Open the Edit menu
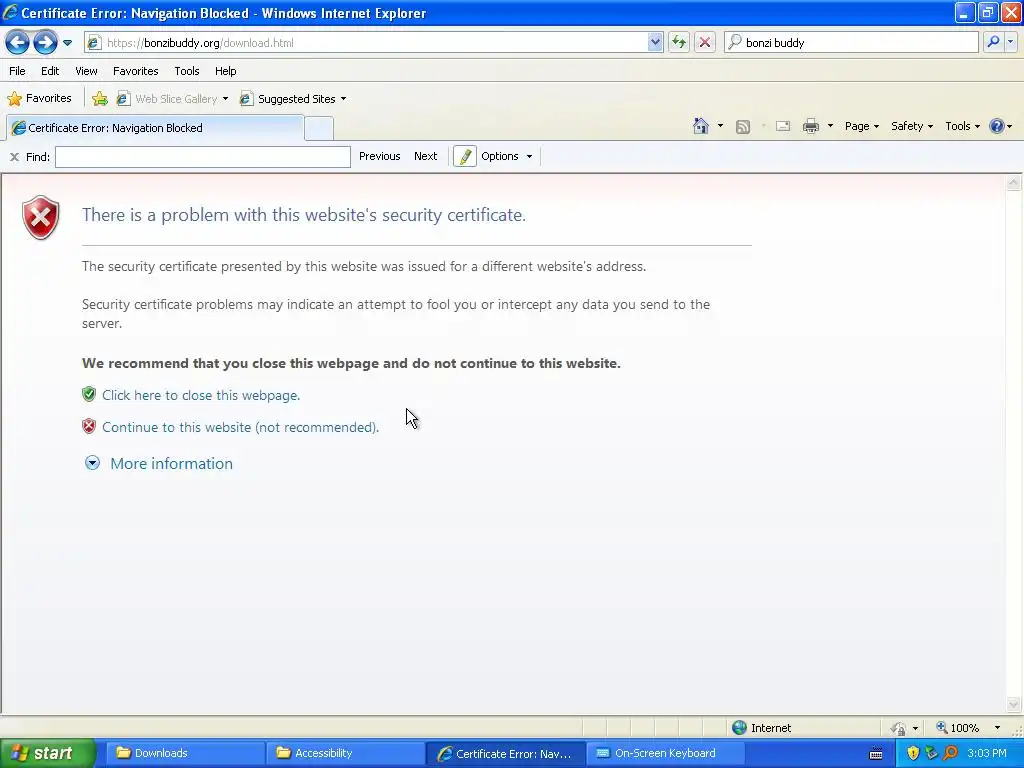 50,71
